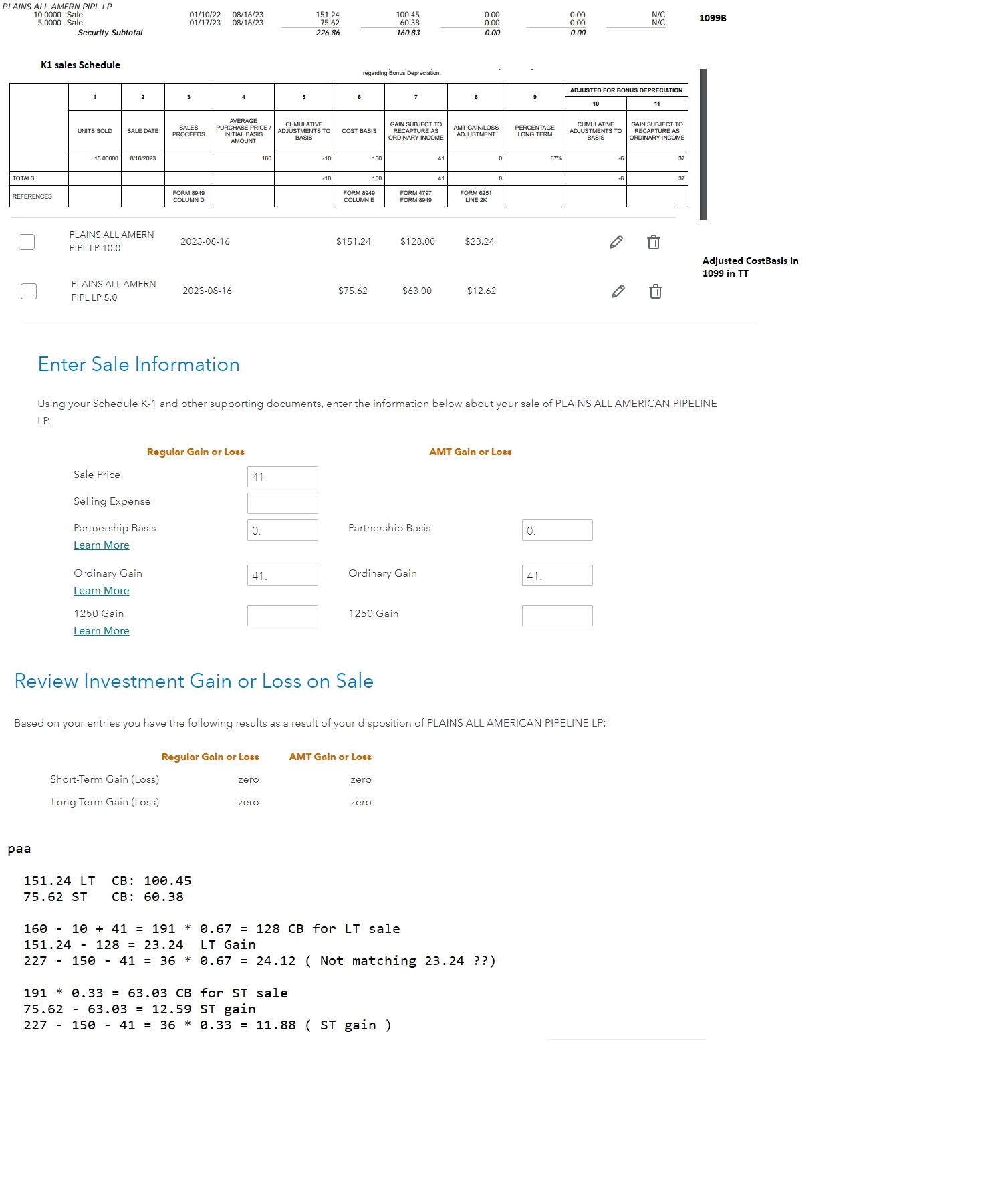The width and height of the screenshot is (1008, 1183).
Task: Click the AMT Gain or Loss header above input fields
Action: coord(471,452)
